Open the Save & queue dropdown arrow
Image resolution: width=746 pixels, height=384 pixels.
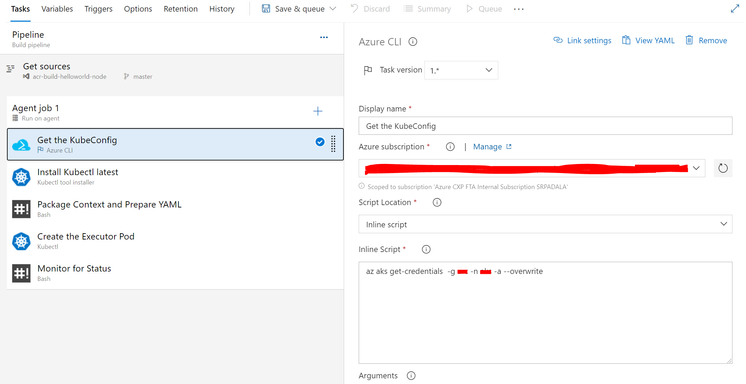[333, 9]
